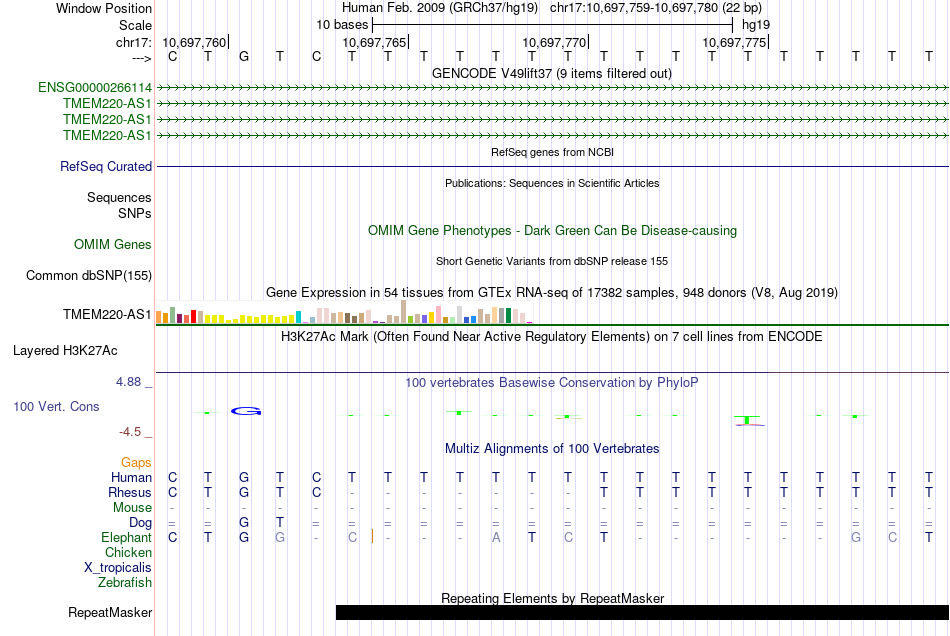Image resolution: width=950 pixels, height=636 pixels.
Task: Select the Rhesus species label
Action: pos(130,492)
